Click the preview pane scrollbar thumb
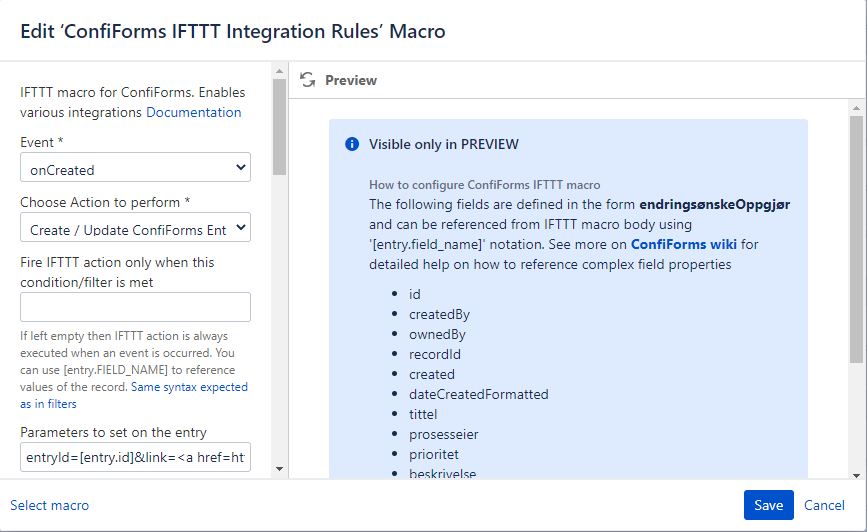Screen dimensions: 867x532 856,239
